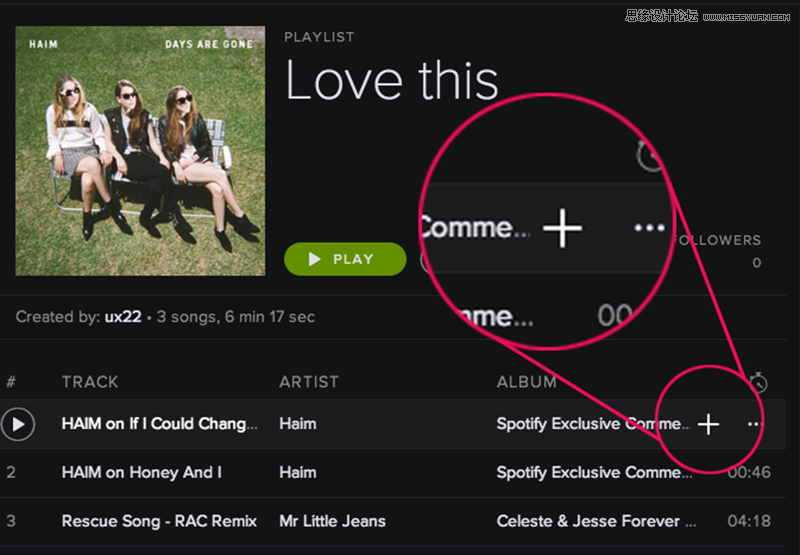Click the green PLAY button
The width and height of the screenshot is (800, 555).
[x=345, y=259]
